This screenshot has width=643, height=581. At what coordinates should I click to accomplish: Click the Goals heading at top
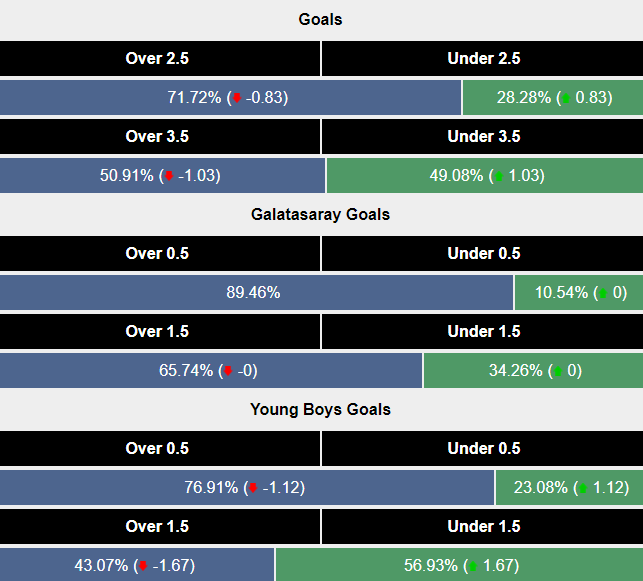pos(321,20)
